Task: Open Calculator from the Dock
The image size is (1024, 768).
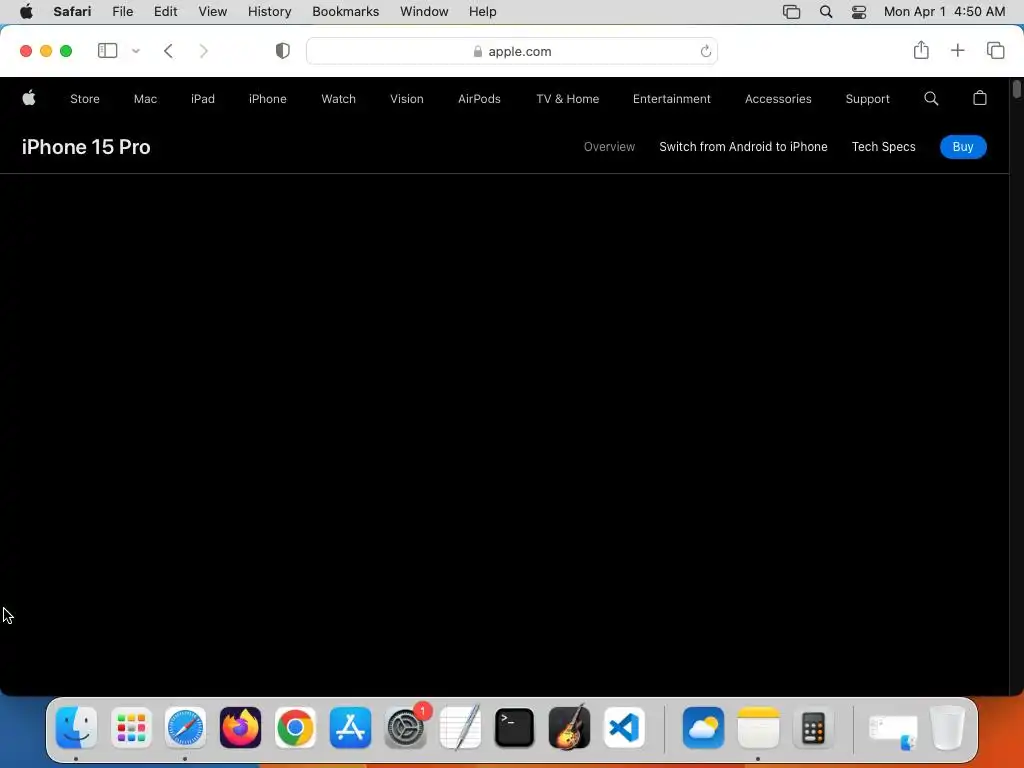Action: (x=813, y=727)
